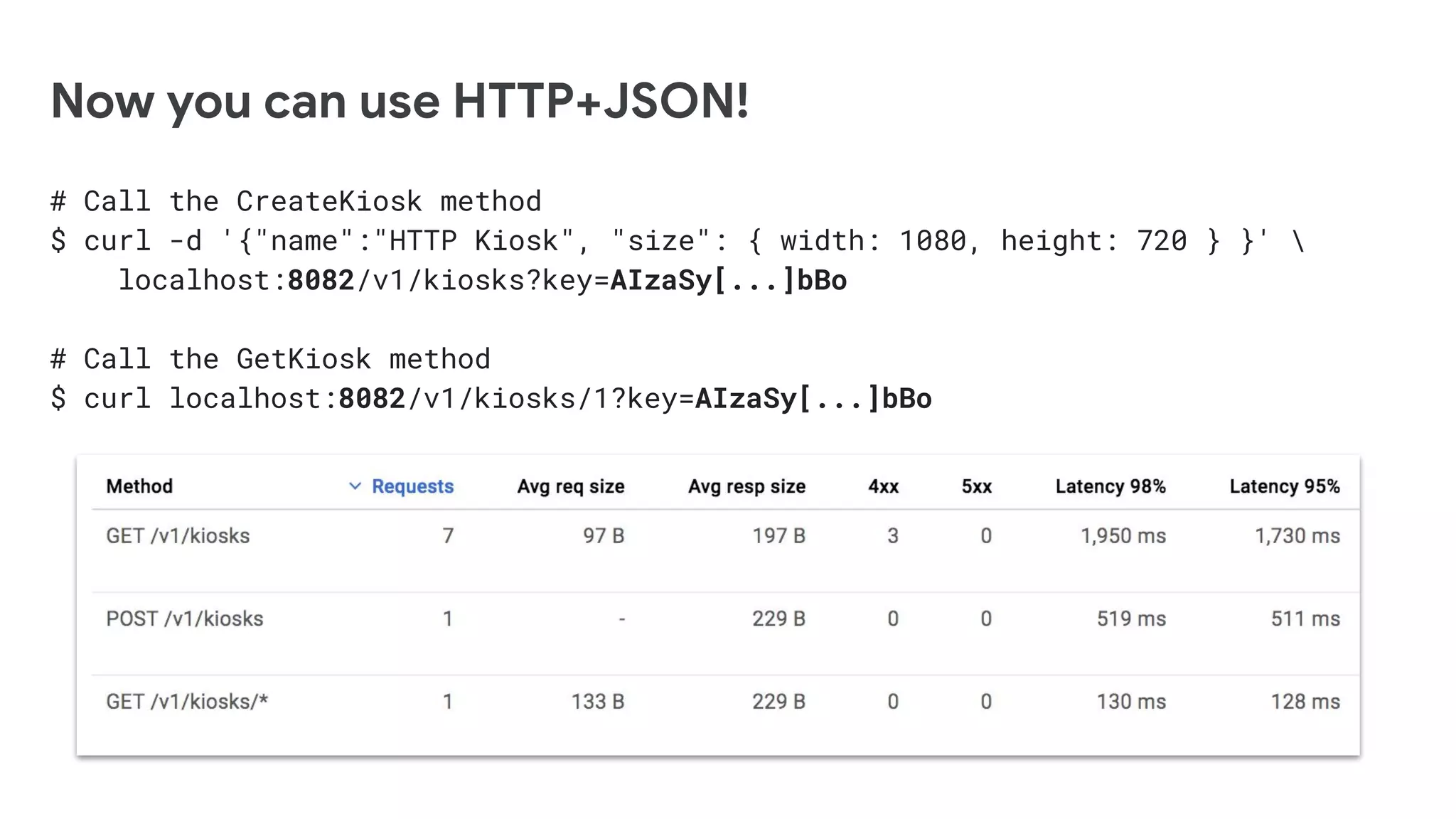Click the 7 requests value
Viewport: 1456px width, 819px height.
click(x=448, y=536)
